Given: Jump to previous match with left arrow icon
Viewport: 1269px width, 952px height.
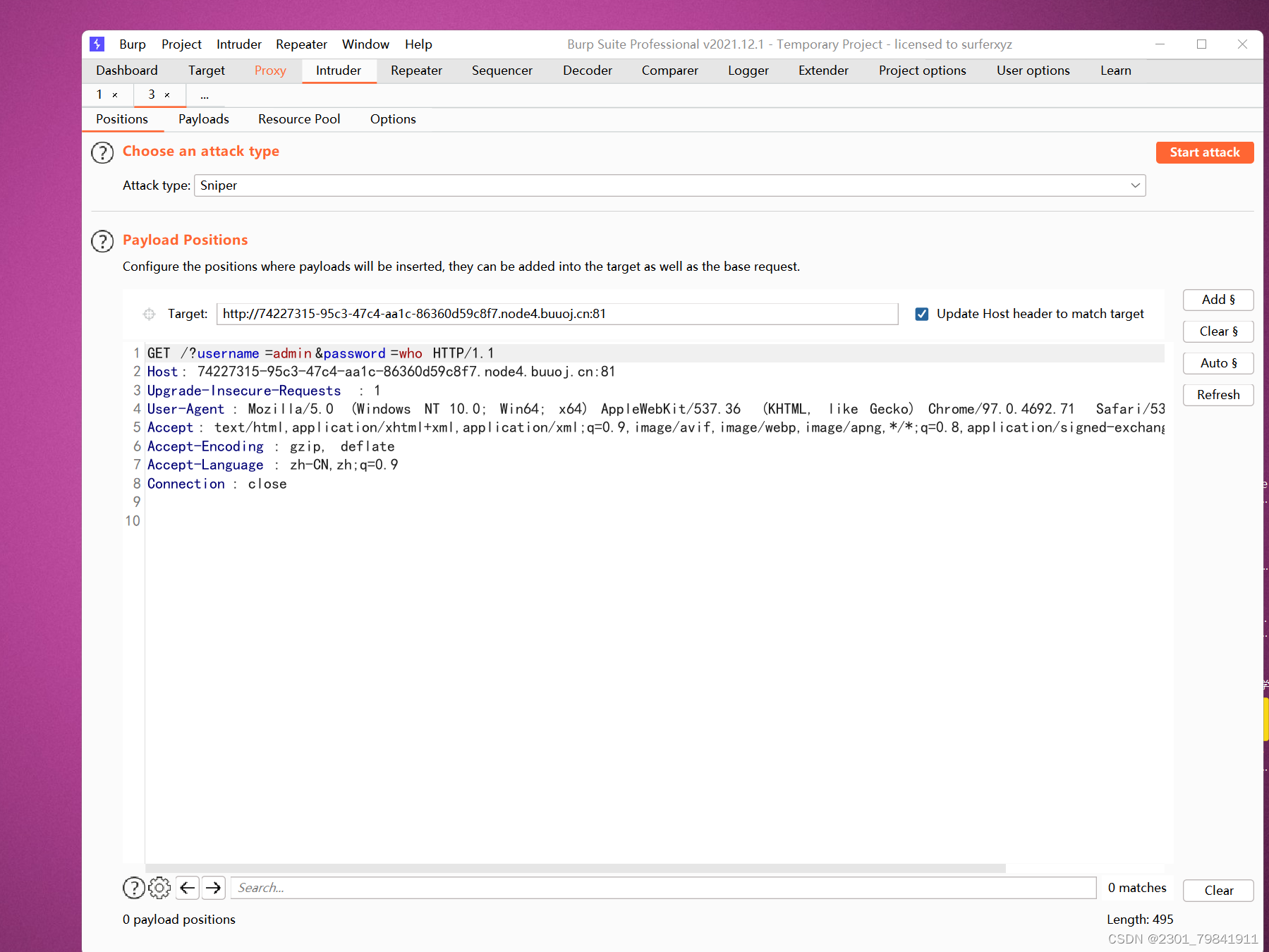Looking at the screenshot, I should coord(186,888).
